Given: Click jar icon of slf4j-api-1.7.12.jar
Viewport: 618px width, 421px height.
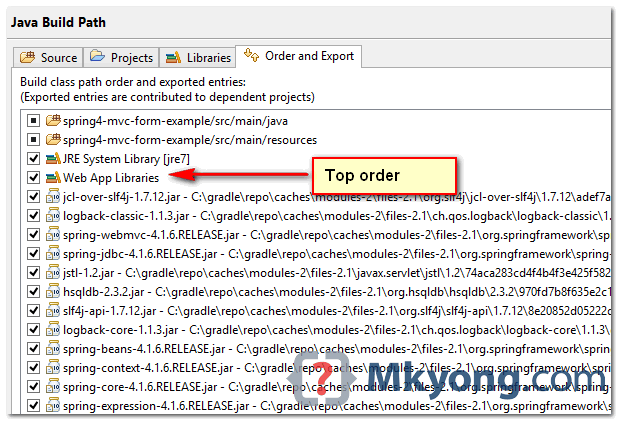Looking at the screenshot, I should point(53,310).
